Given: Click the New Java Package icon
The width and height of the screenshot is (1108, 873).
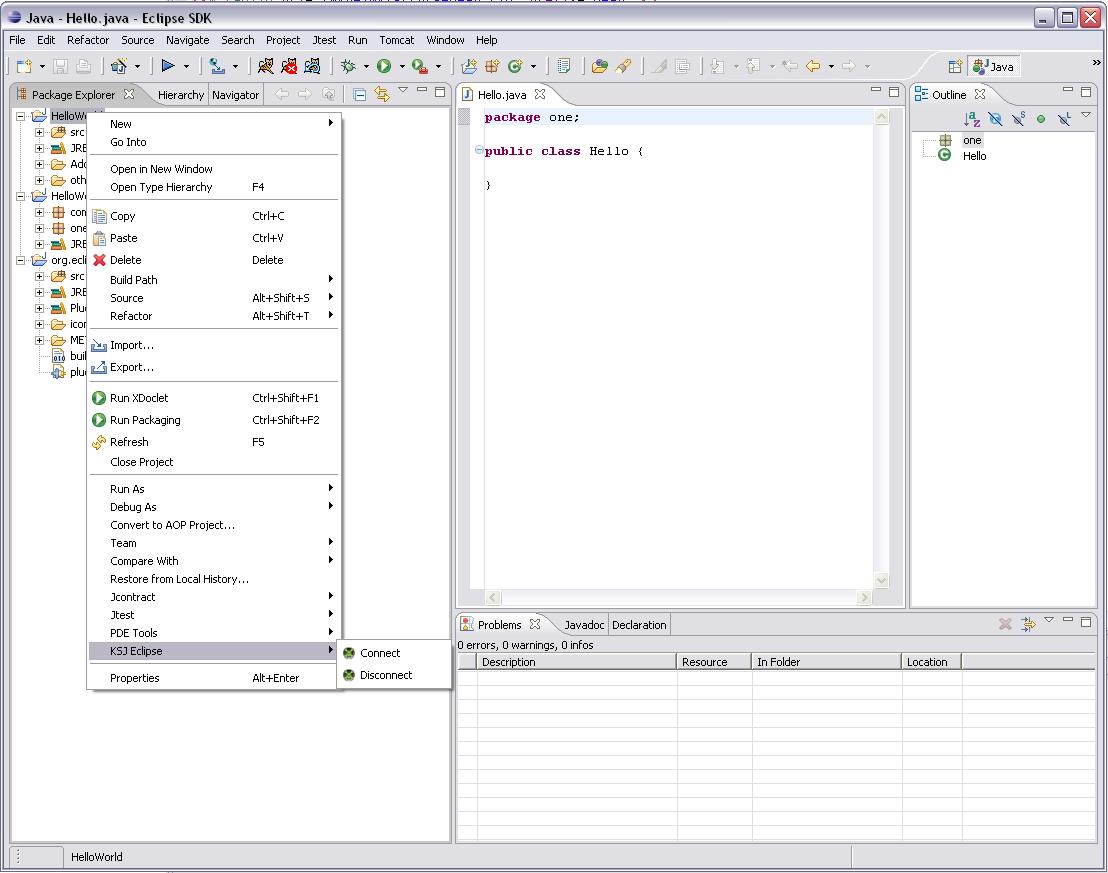Looking at the screenshot, I should [492, 66].
